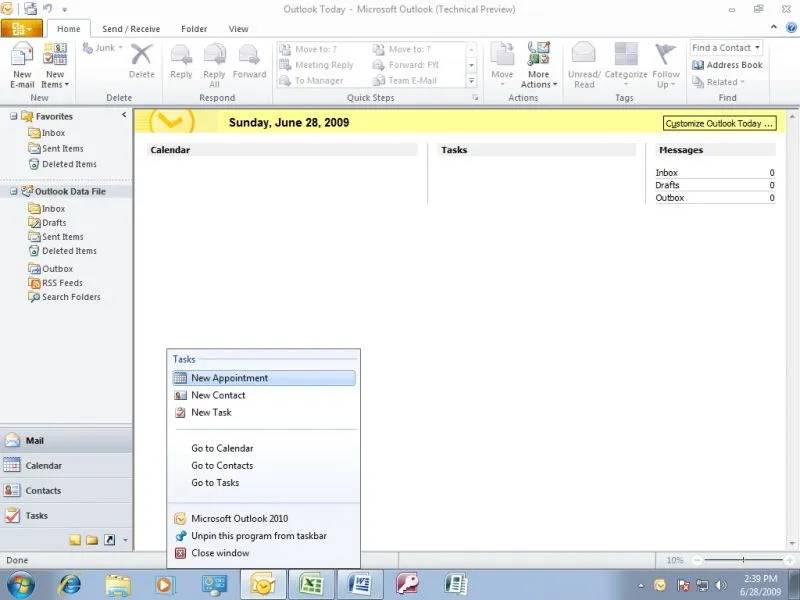Image resolution: width=800 pixels, height=600 pixels.
Task: Open the More Actions dropdown
Action: [x=539, y=84]
